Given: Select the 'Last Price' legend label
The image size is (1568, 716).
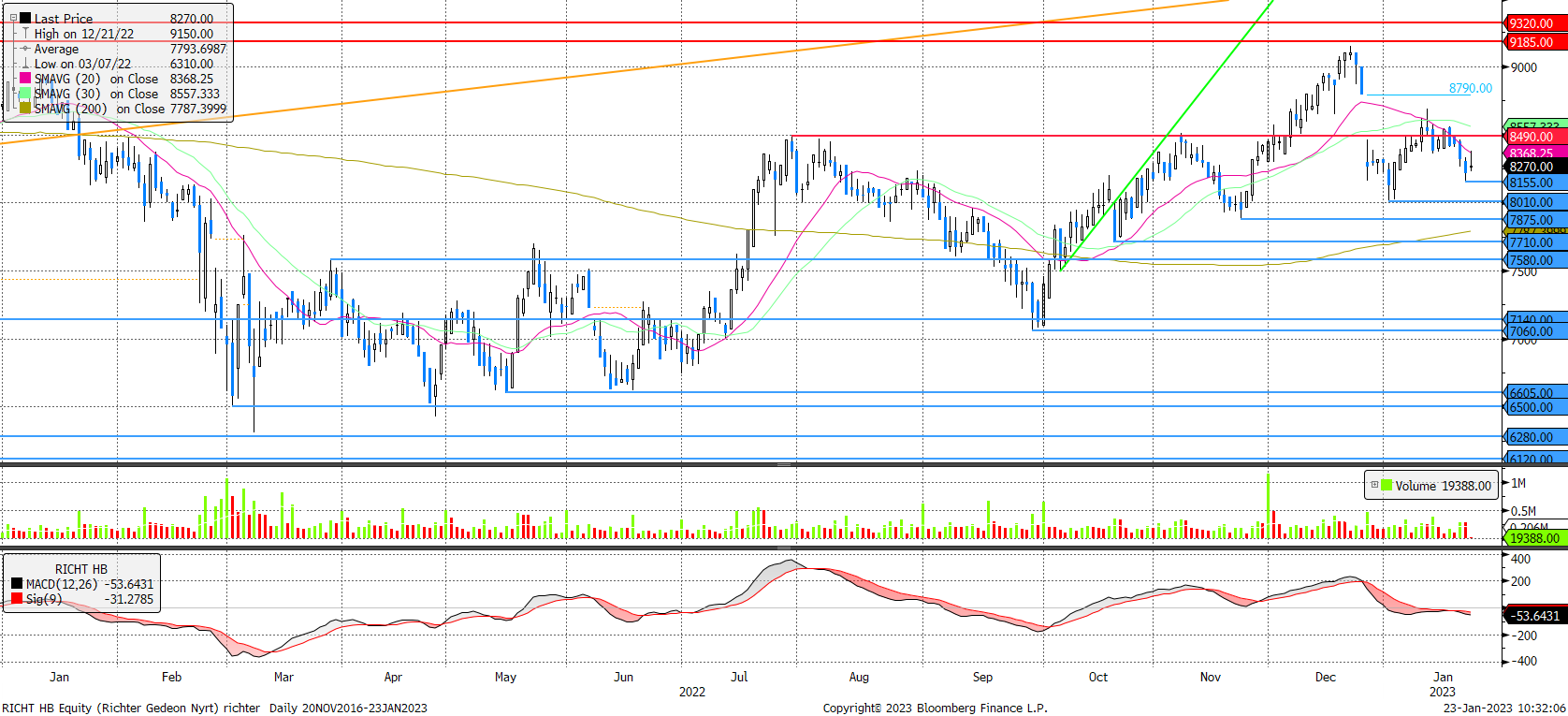Looking at the screenshot, I should click(64, 19).
